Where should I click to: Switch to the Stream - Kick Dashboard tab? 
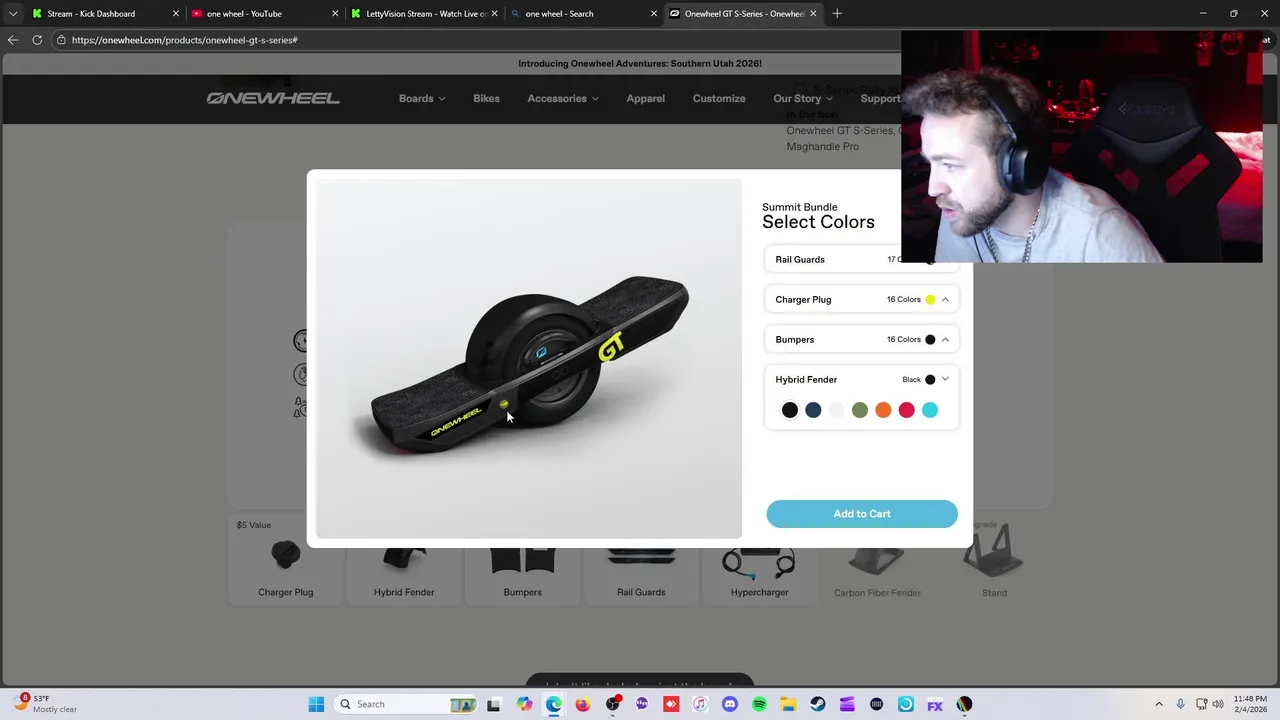pyautogui.click(x=103, y=14)
